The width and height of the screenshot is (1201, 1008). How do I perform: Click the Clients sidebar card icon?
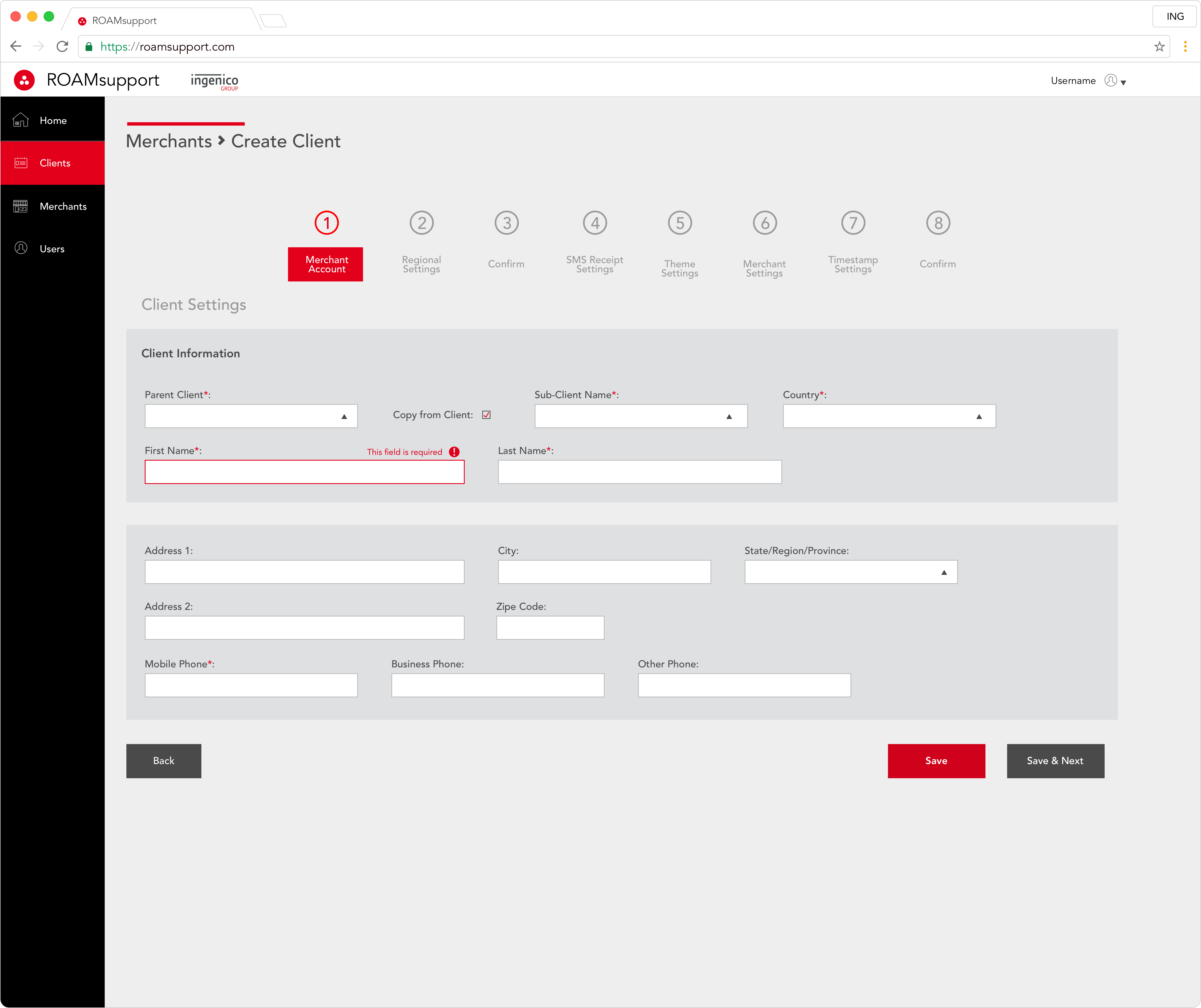(x=21, y=163)
